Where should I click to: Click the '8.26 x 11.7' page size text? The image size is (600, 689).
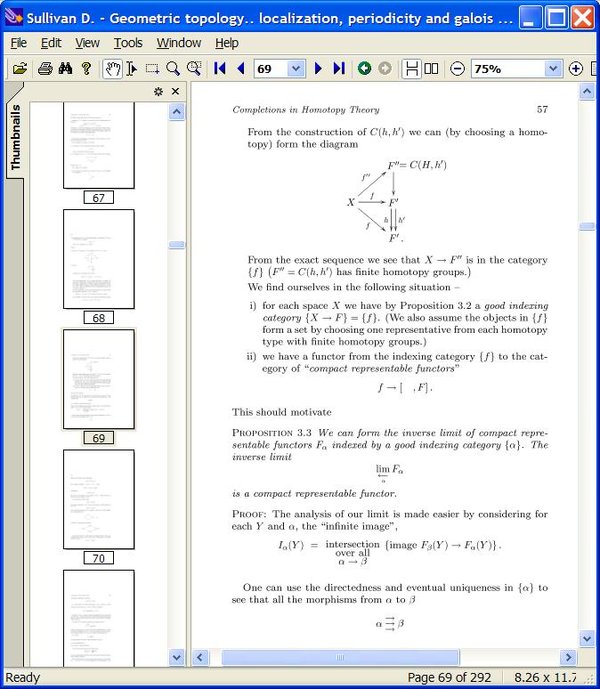click(x=545, y=678)
